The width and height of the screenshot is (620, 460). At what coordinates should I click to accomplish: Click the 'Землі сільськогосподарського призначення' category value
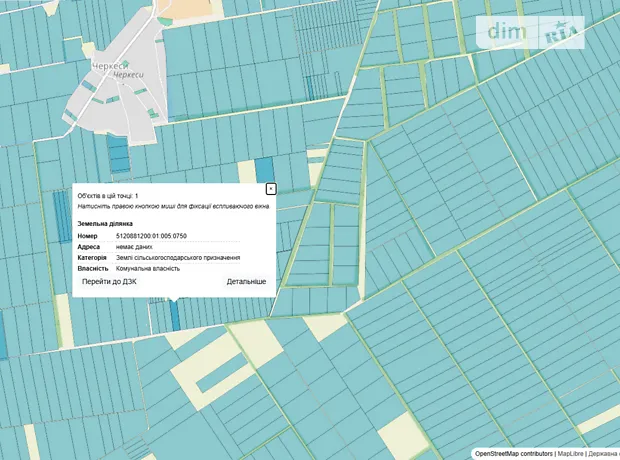pyautogui.click(x=177, y=257)
